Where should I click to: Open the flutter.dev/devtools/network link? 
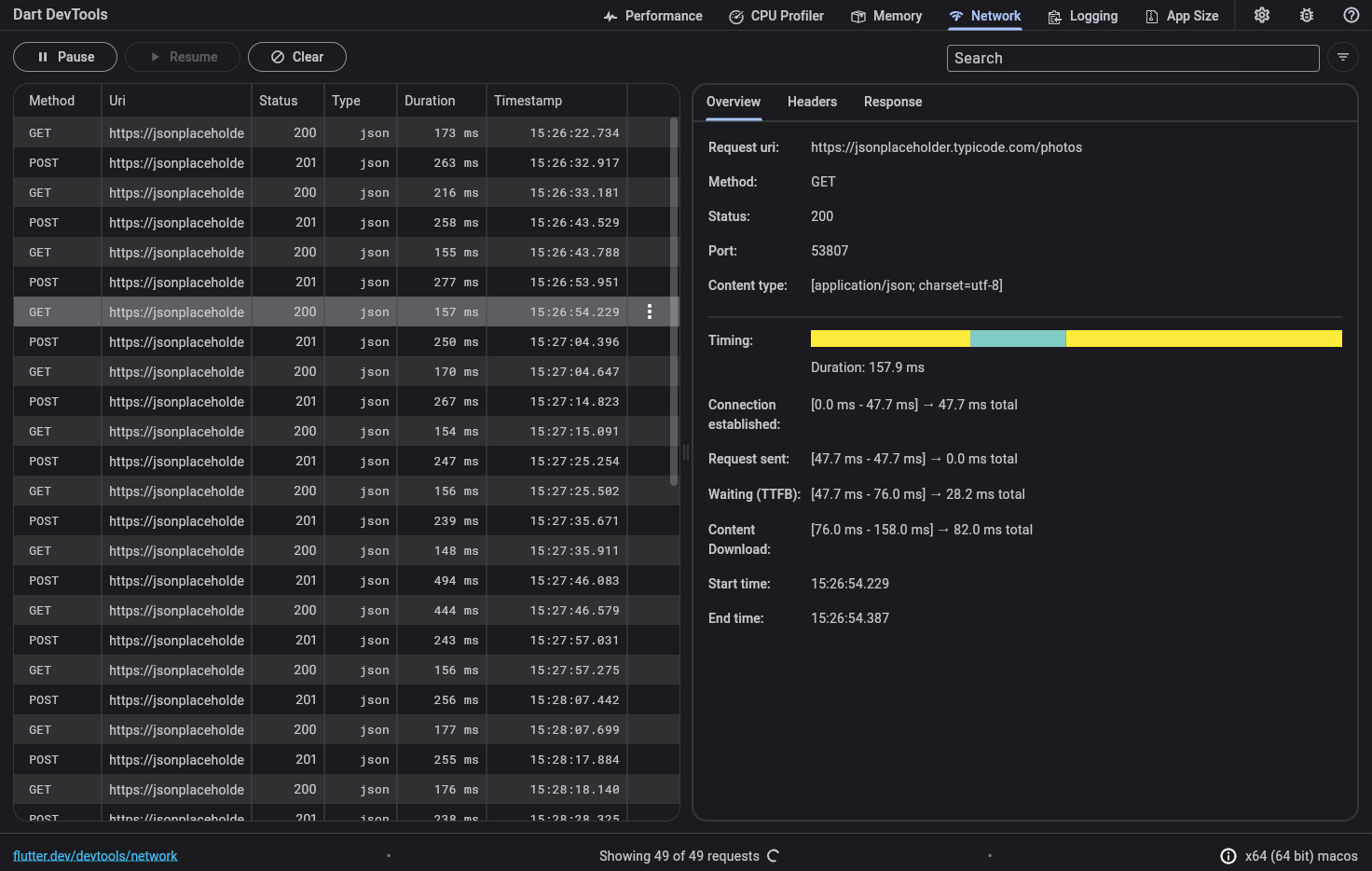point(94,855)
